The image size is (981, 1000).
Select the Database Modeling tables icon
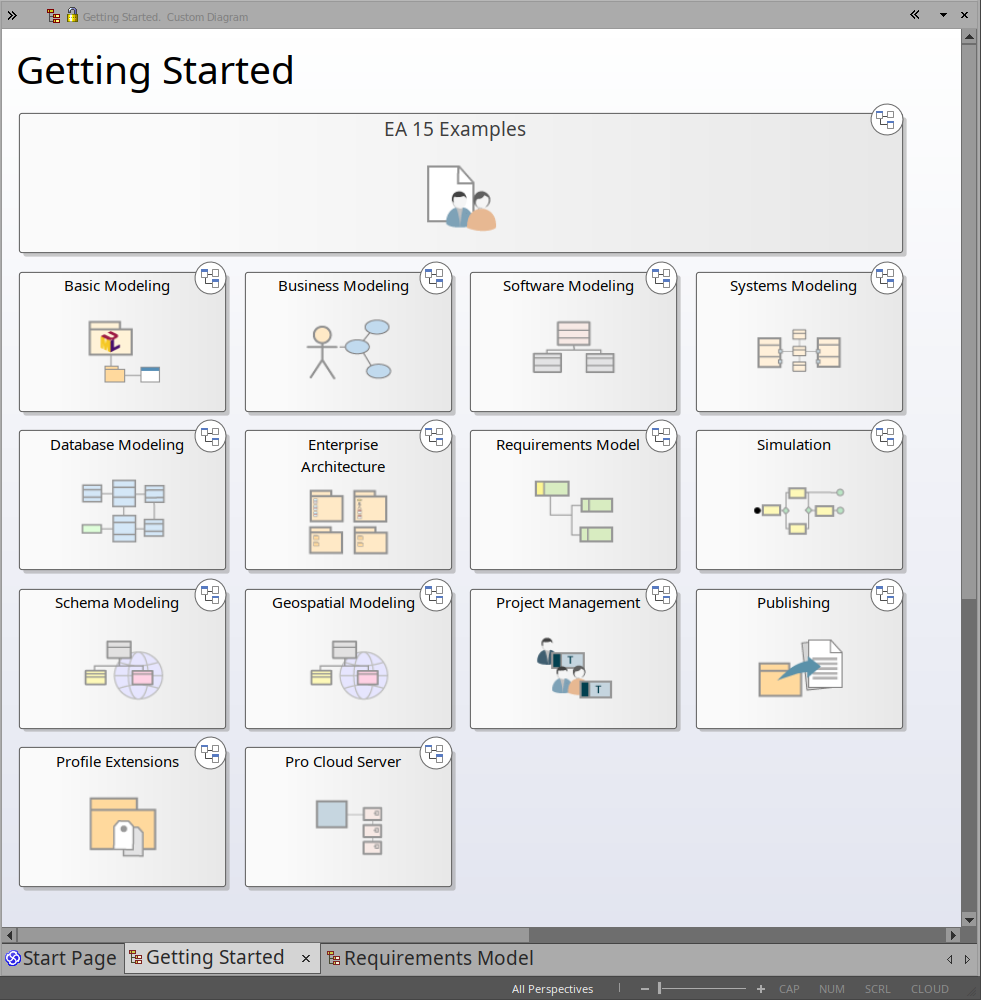[123, 511]
